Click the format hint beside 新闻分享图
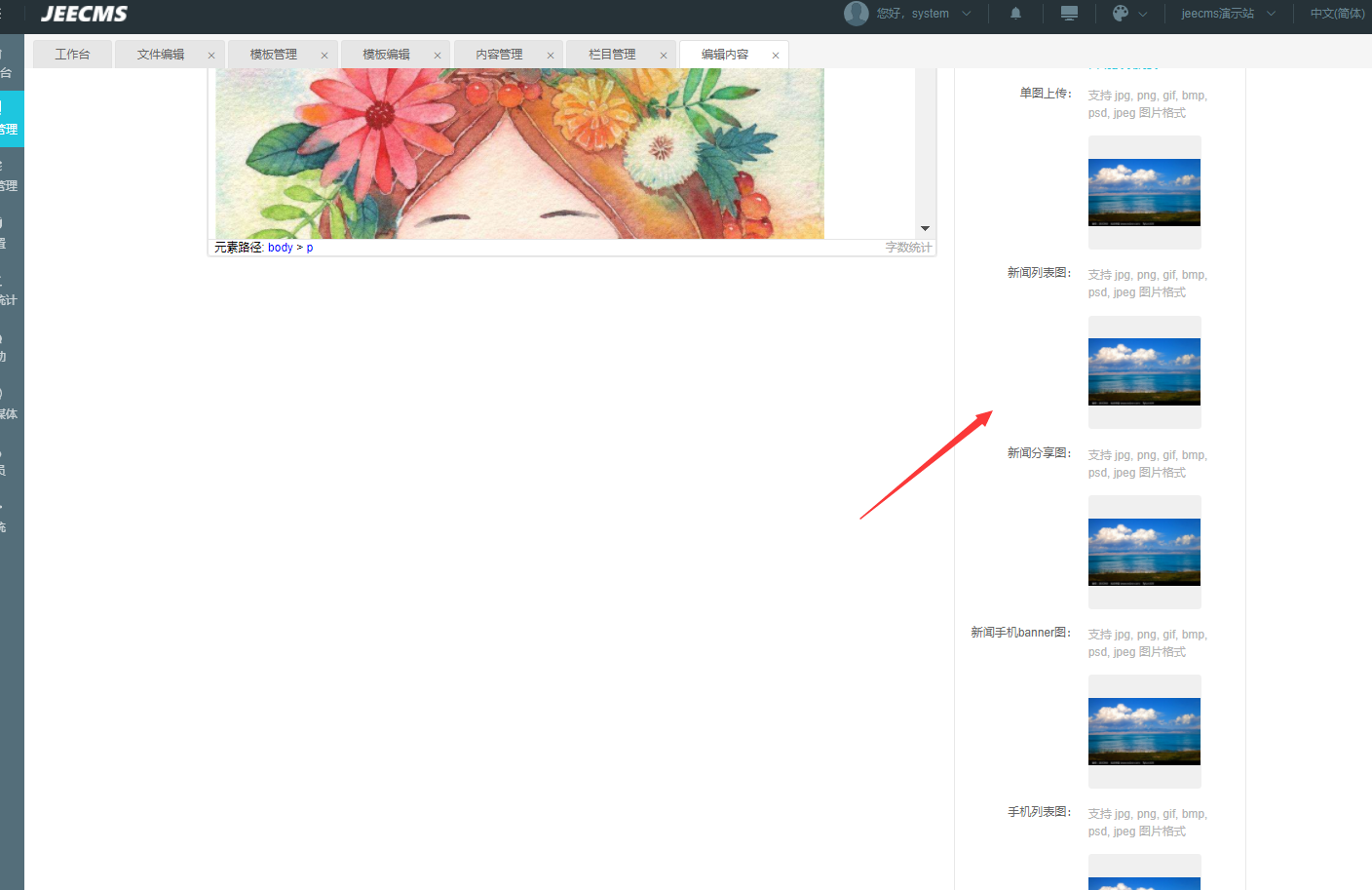This screenshot has width=1372, height=890. point(1148,464)
